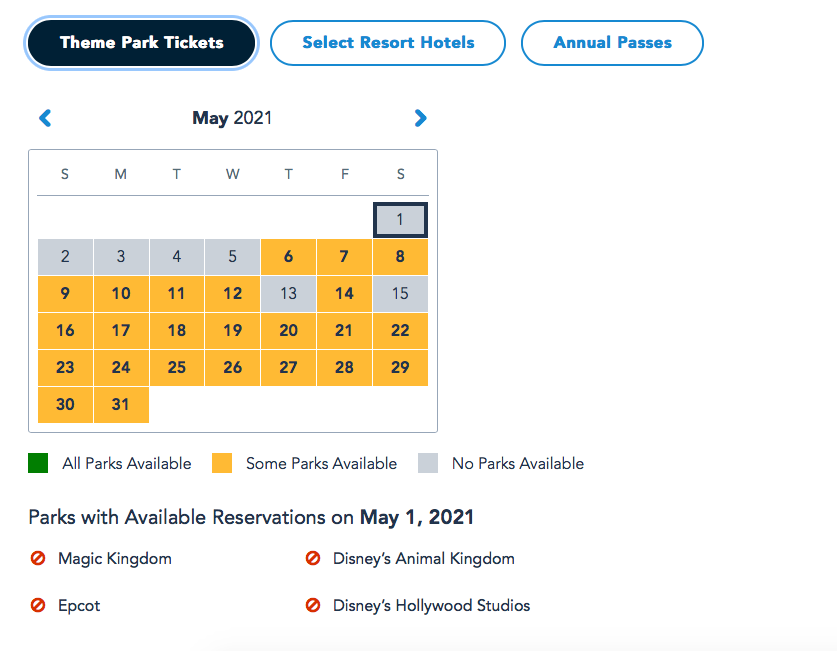
Task: Go to the previous month arrow
Action: [45, 118]
